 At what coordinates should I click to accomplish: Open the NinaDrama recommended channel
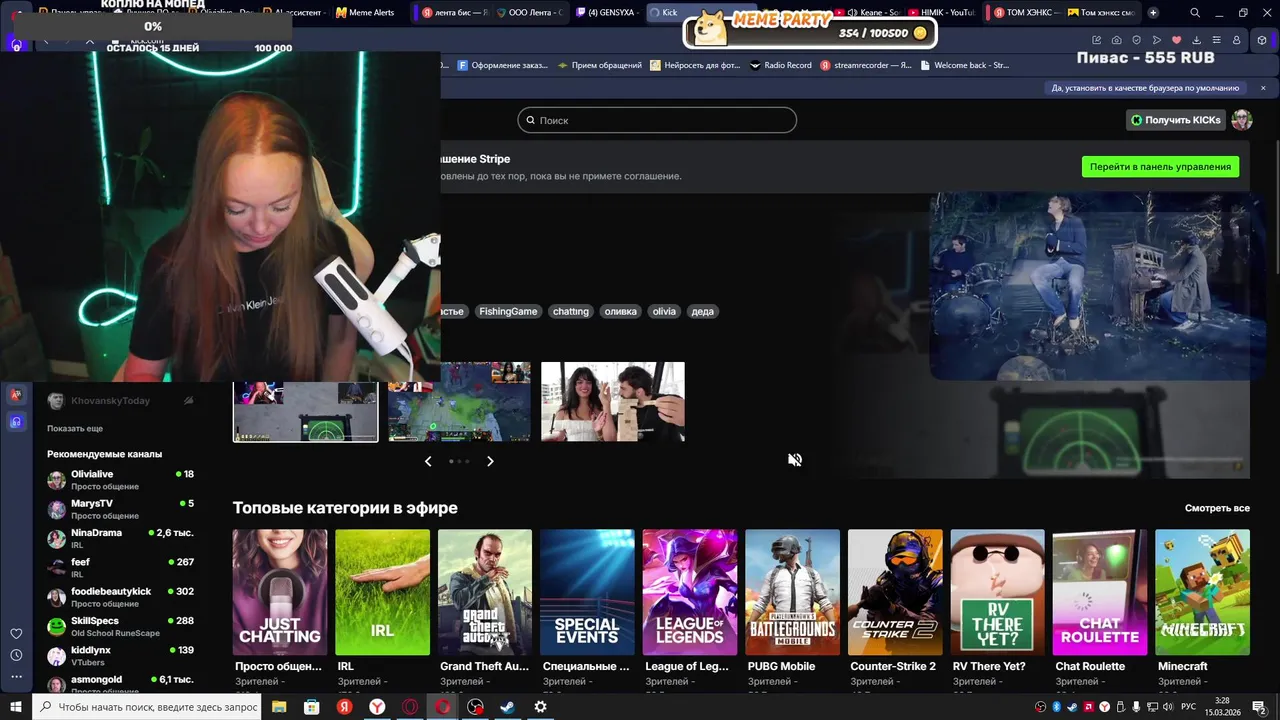(x=120, y=538)
